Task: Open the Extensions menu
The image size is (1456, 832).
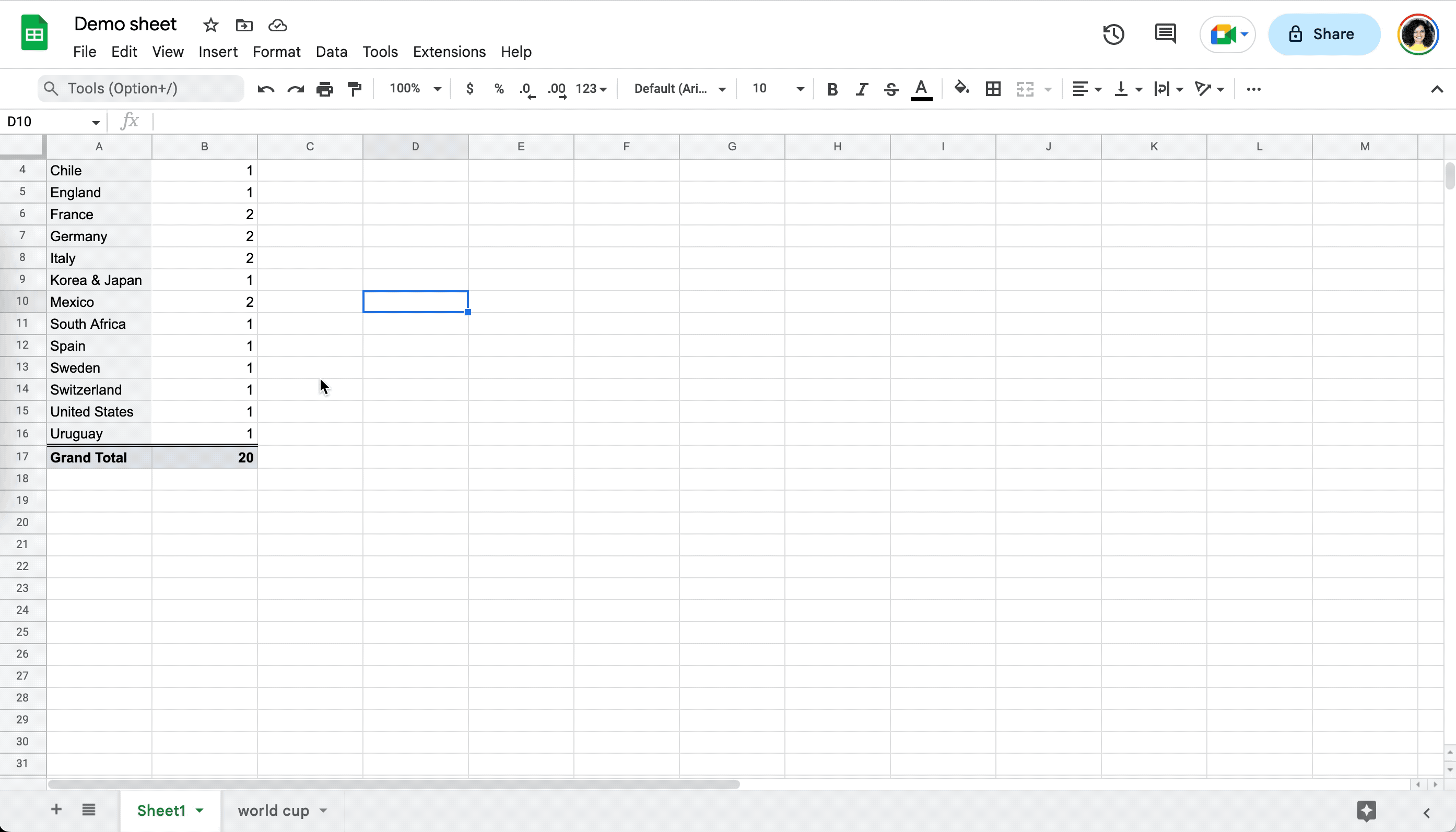Action: [x=449, y=52]
